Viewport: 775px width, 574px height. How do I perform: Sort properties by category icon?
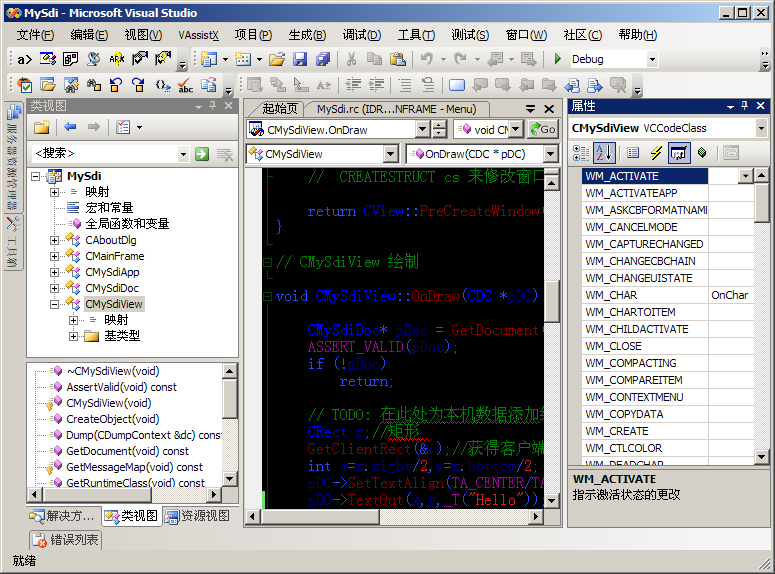581,153
